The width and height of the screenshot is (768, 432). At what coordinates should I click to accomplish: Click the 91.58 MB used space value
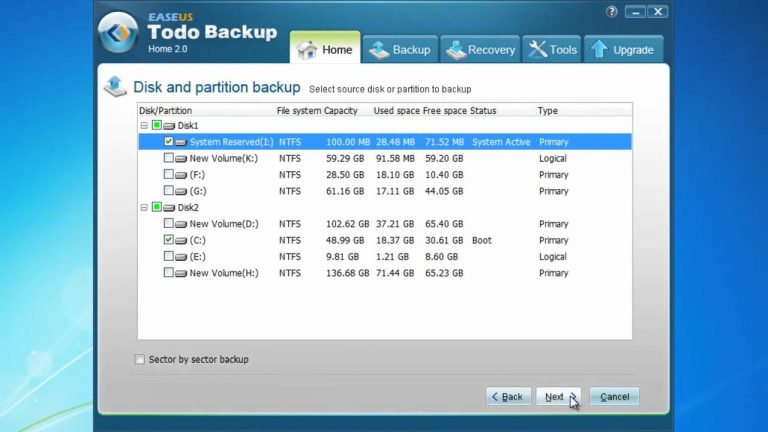[395, 159]
